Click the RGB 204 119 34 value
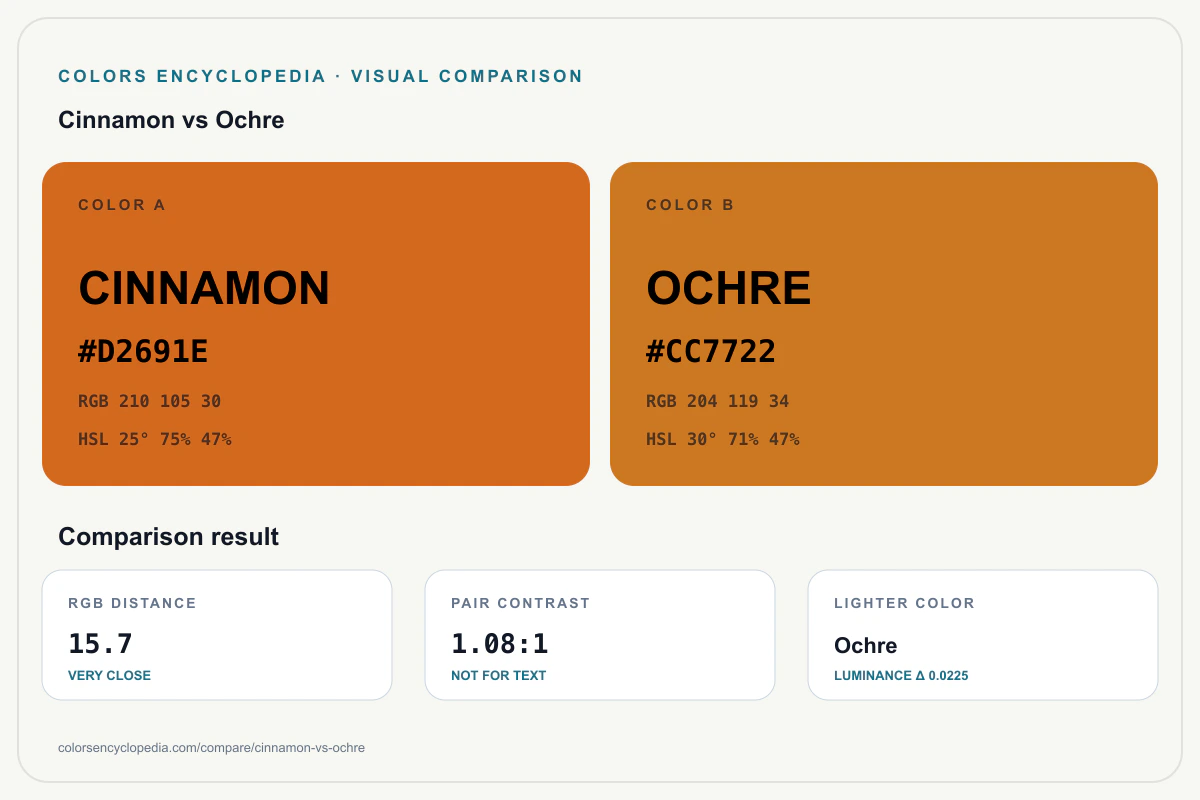Screen dimensions: 1200x800 [x=718, y=401]
